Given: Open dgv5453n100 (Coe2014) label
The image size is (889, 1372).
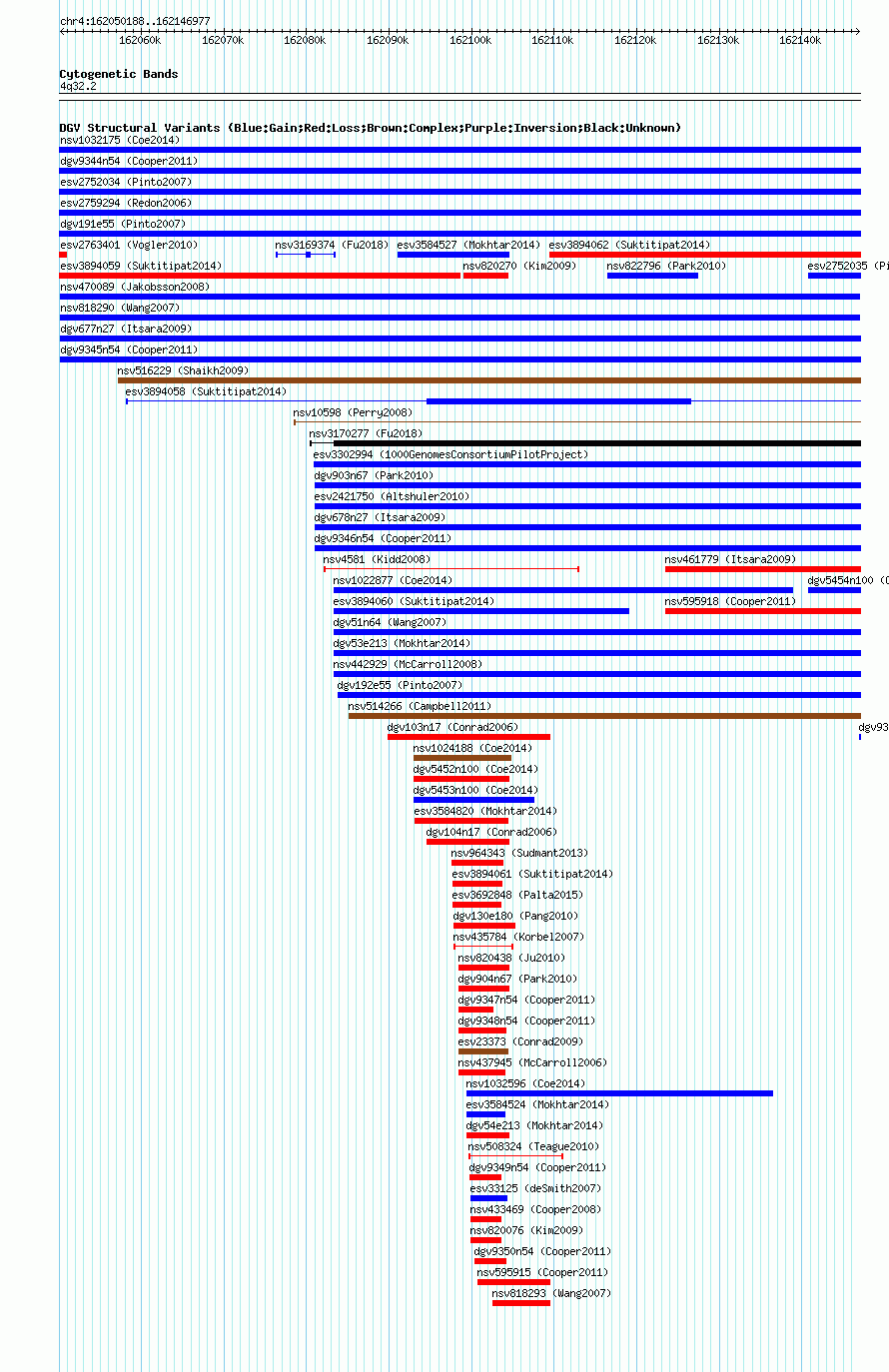Looking at the screenshot, I should pyautogui.click(x=476, y=790).
